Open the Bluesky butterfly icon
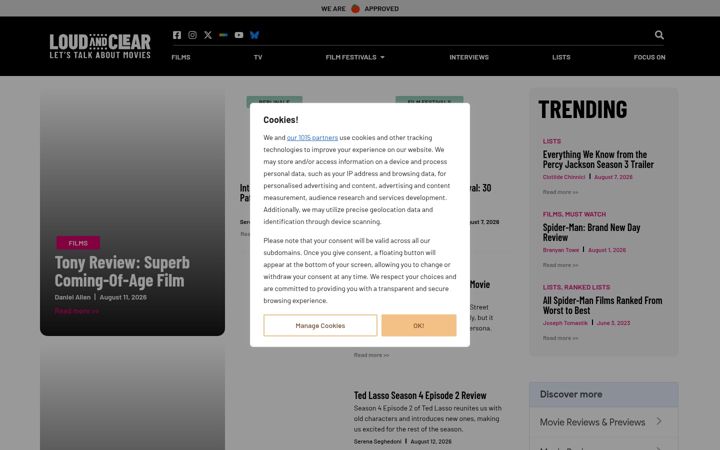The height and width of the screenshot is (450, 720). click(x=254, y=35)
